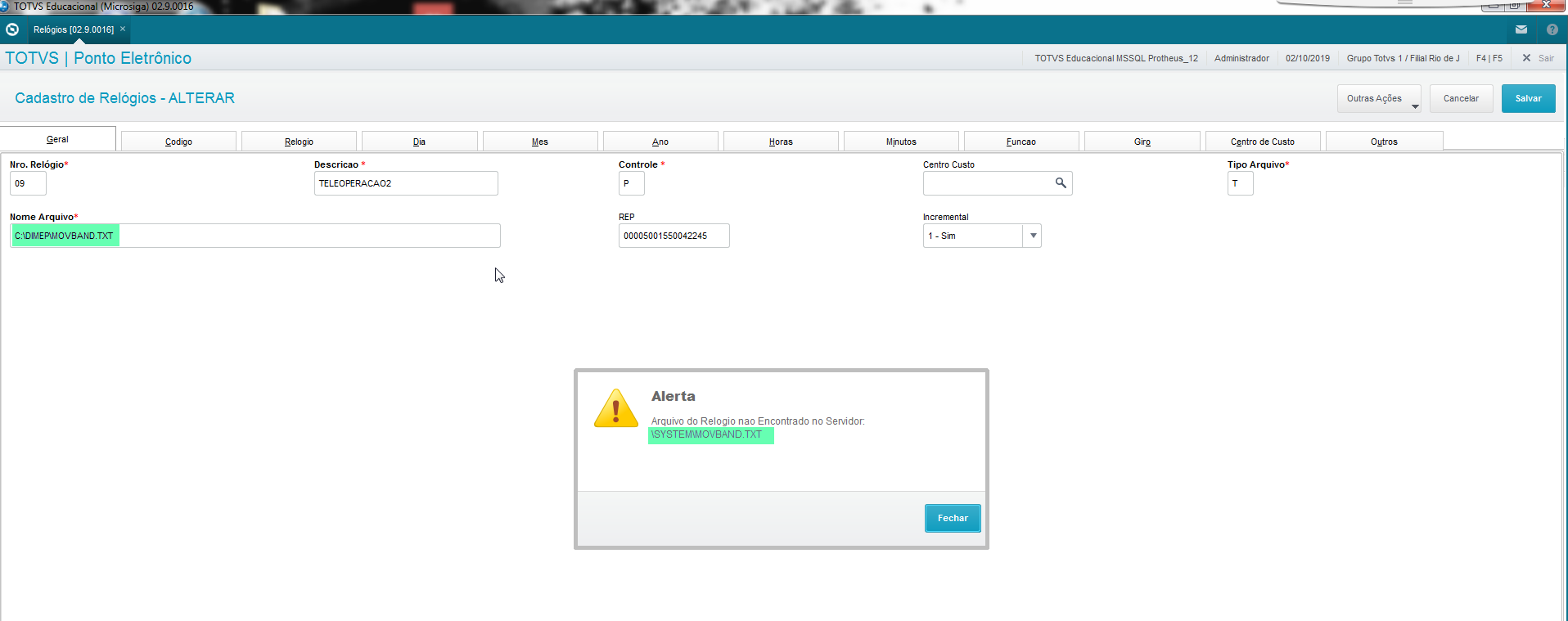Image resolution: width=1568 pixels, height=621 pixels.
Task: Click the F4 | F5 shortcut label
Action: click(1489, 58)
